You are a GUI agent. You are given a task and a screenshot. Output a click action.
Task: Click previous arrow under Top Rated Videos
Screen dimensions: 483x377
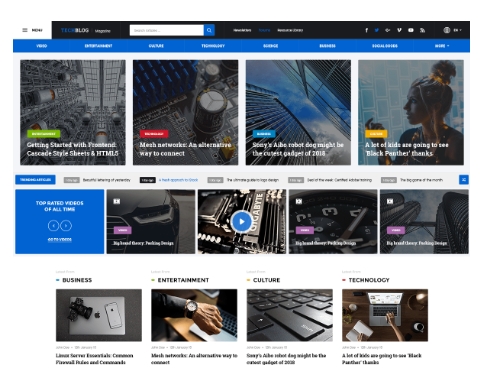point(53,226)
